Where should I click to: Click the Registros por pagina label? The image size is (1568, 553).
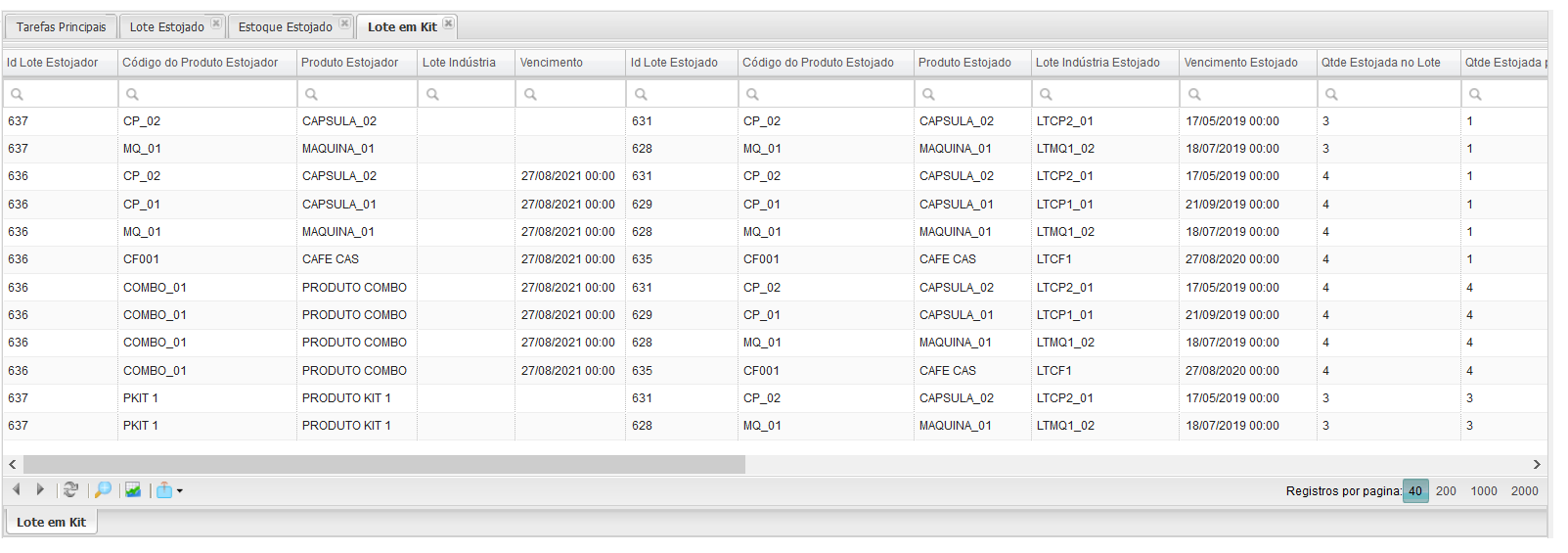(1343, 491)
